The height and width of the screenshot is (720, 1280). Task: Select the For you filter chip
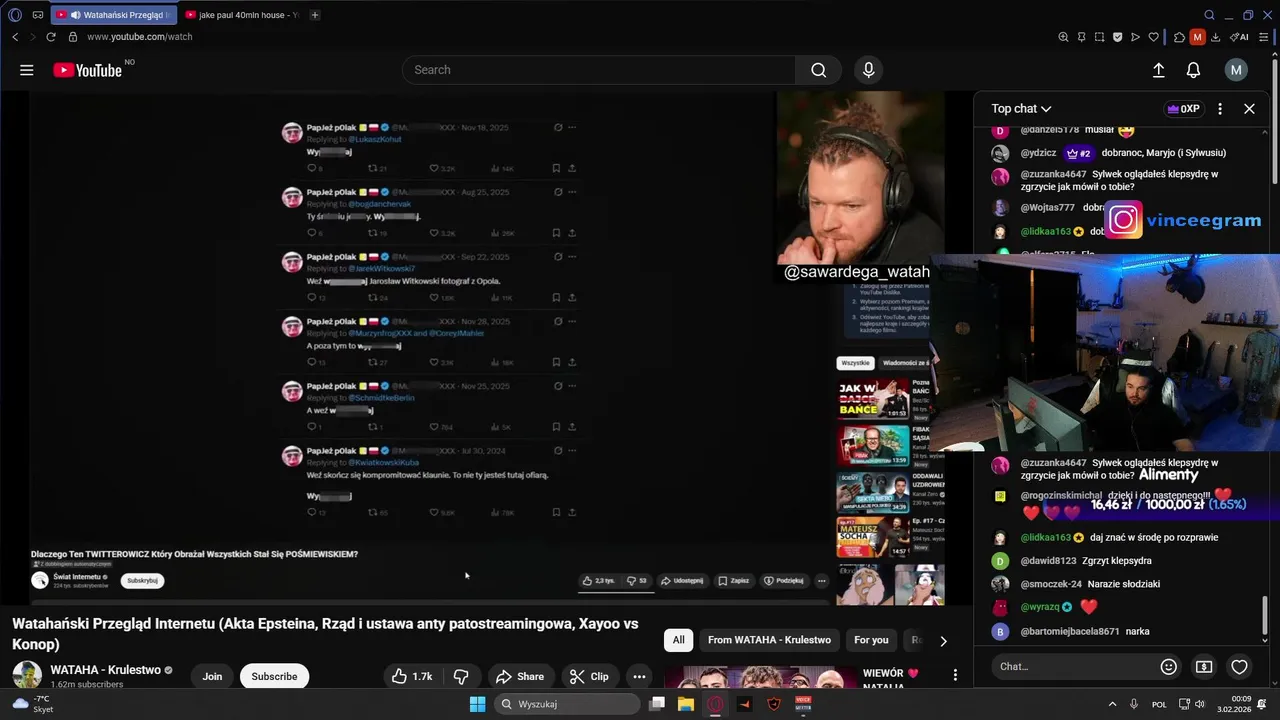click(x=871, y=640)
